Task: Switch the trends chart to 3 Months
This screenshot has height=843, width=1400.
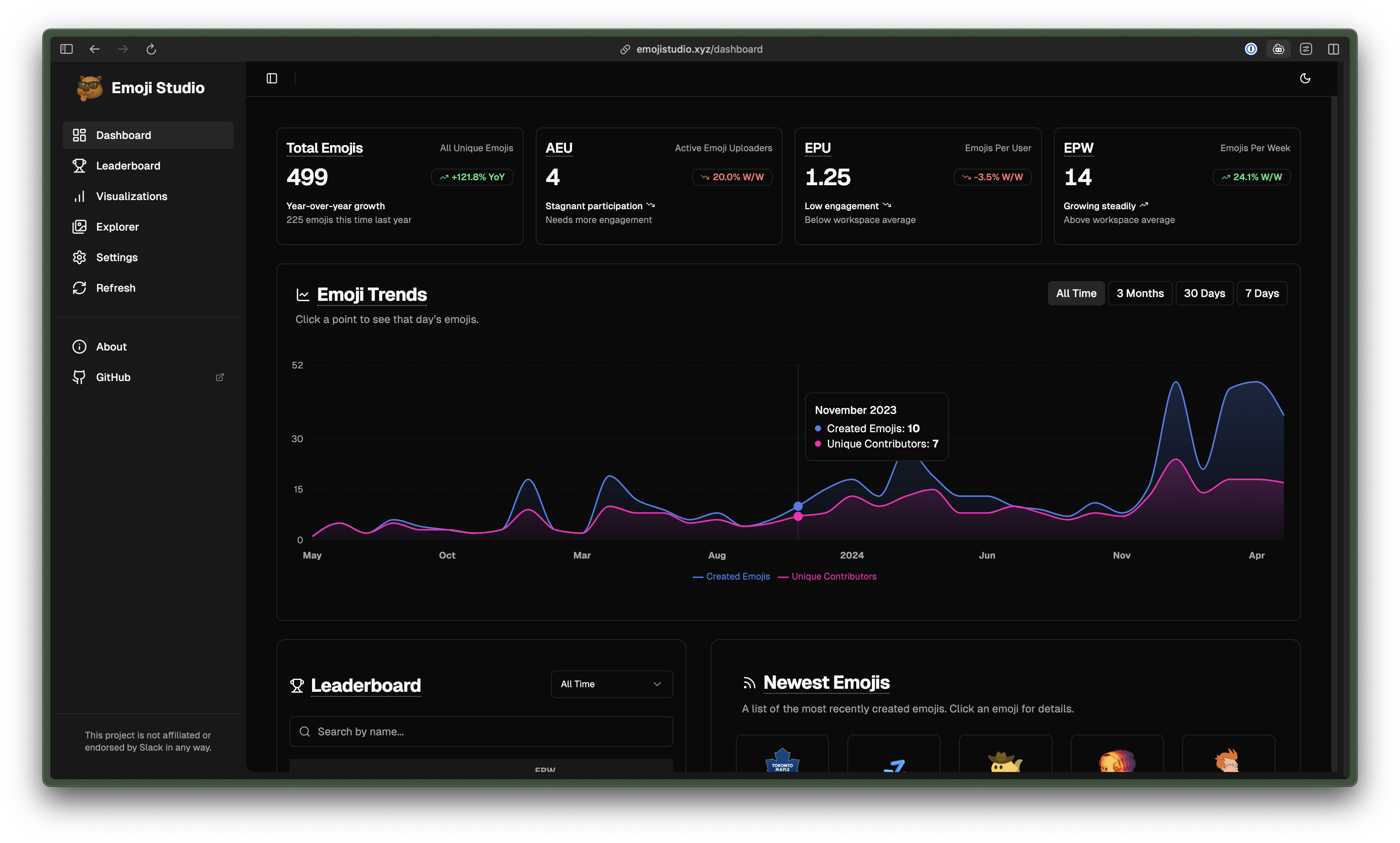Action: (1140, 293)
